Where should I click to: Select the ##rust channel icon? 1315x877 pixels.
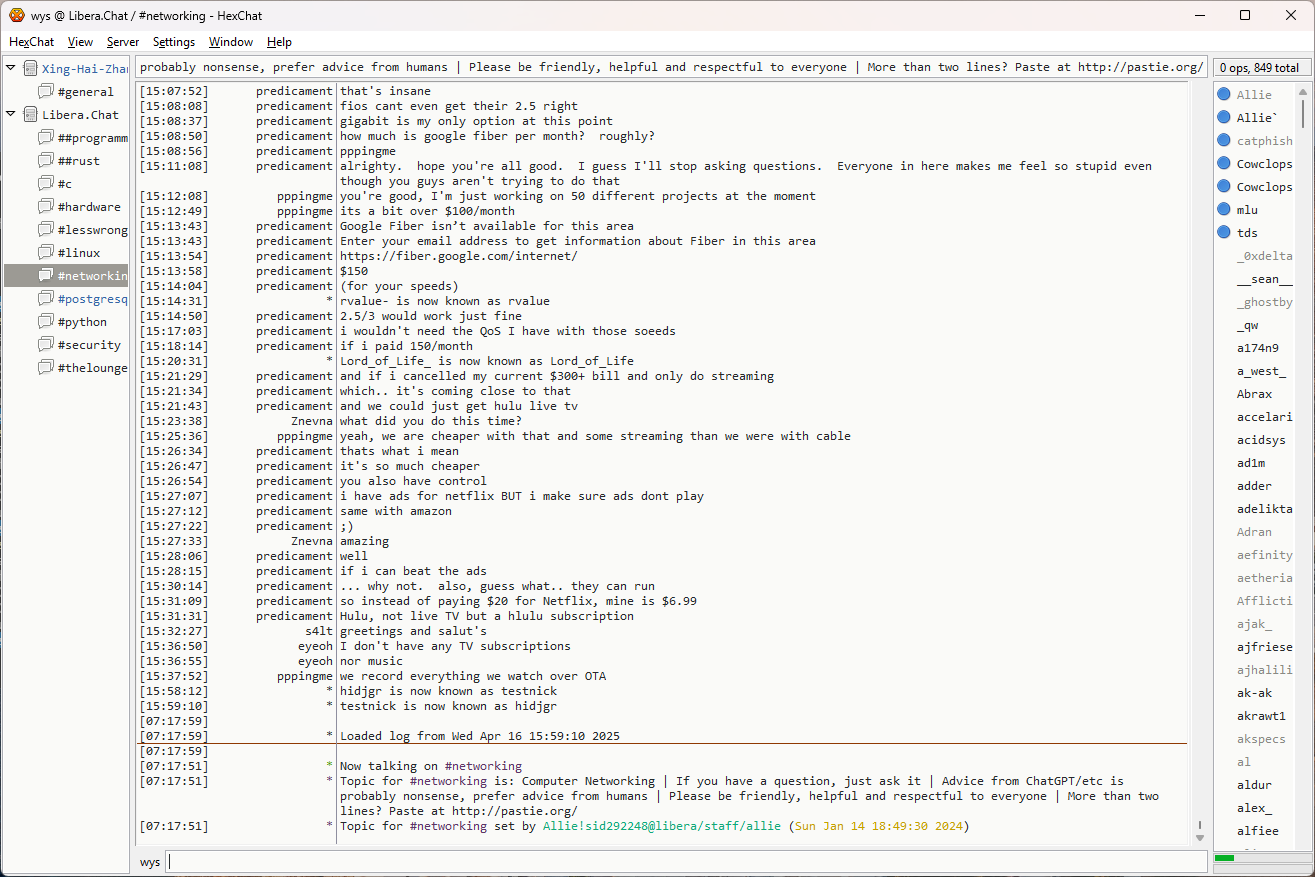click(x=45, y=161)
